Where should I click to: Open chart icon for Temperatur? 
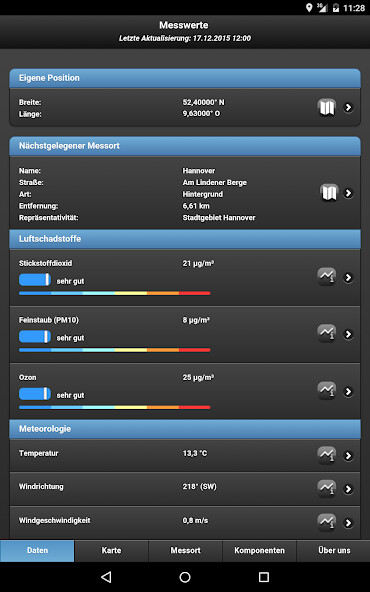pos(327,455)
